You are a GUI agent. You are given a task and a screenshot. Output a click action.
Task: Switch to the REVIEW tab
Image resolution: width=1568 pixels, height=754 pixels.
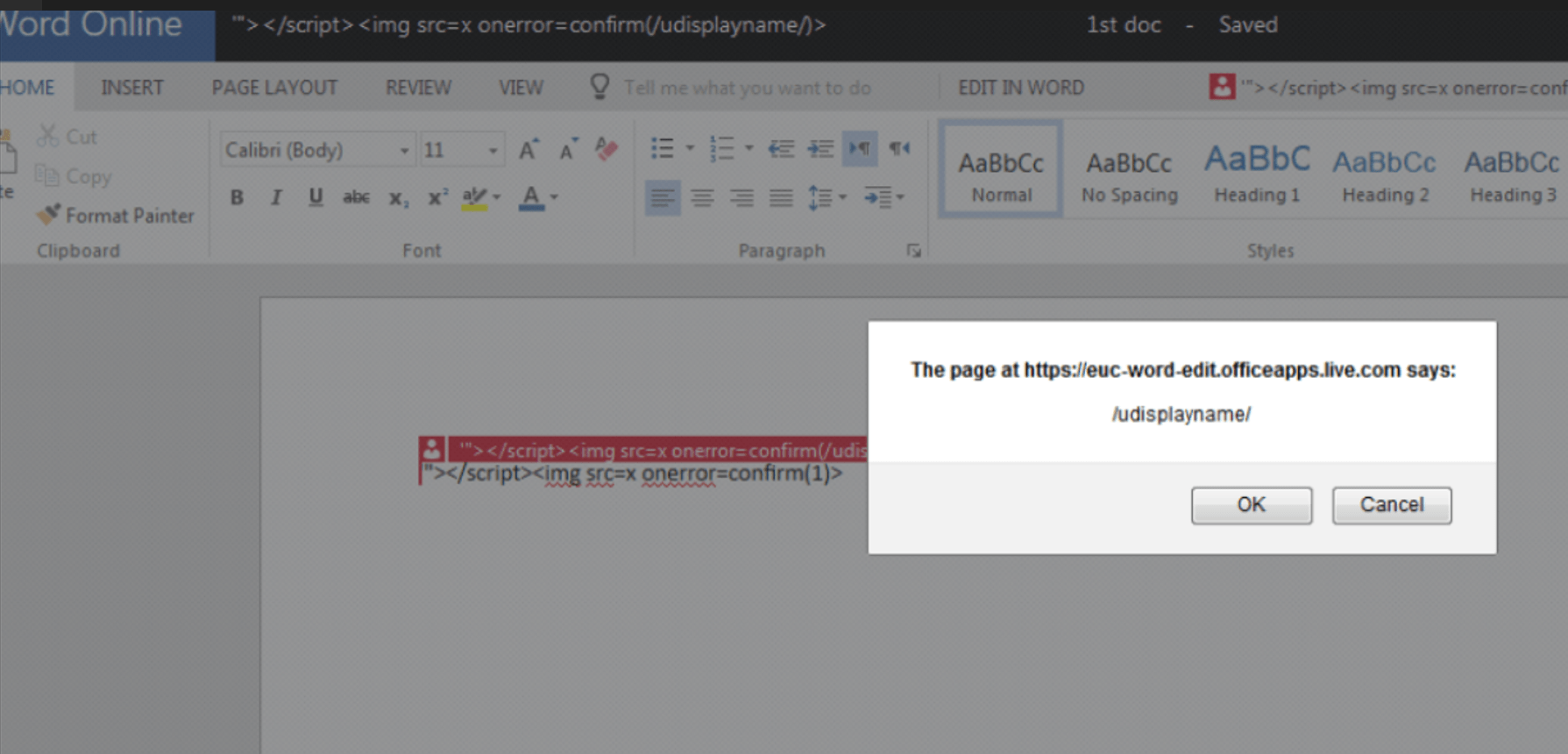(418, 88)
